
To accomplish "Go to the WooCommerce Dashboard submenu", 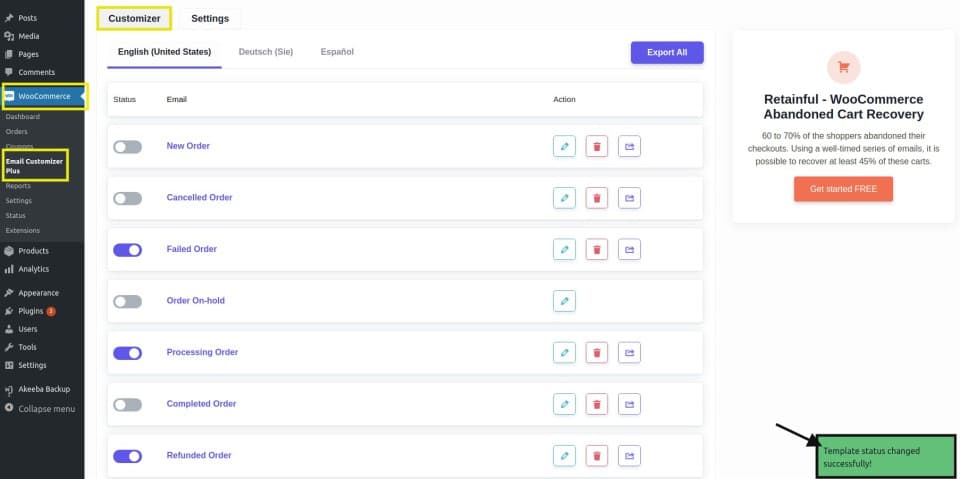I will tap(23, 117).
